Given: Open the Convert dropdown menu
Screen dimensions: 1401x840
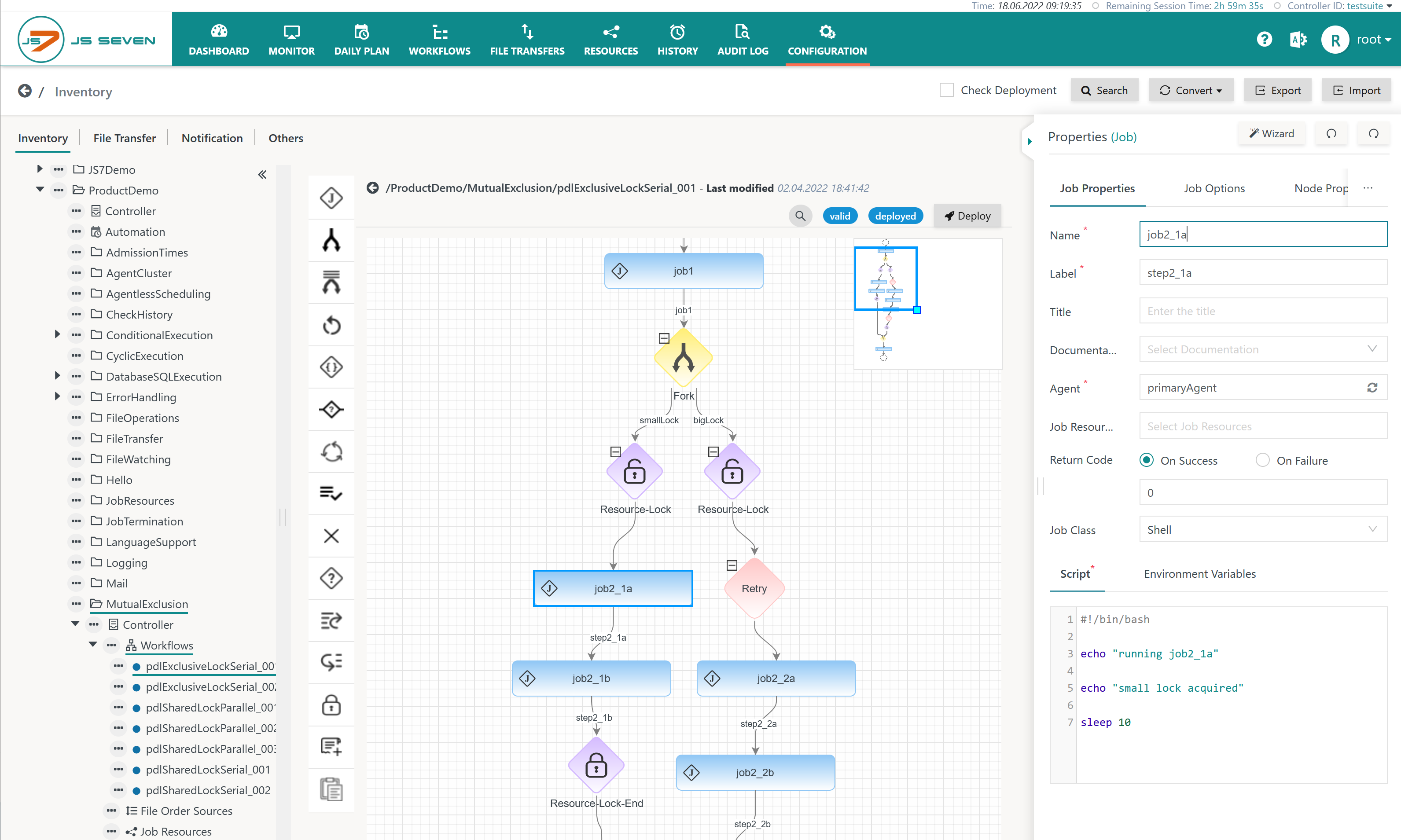Looking at the screenshot, I should point(1191,91).
